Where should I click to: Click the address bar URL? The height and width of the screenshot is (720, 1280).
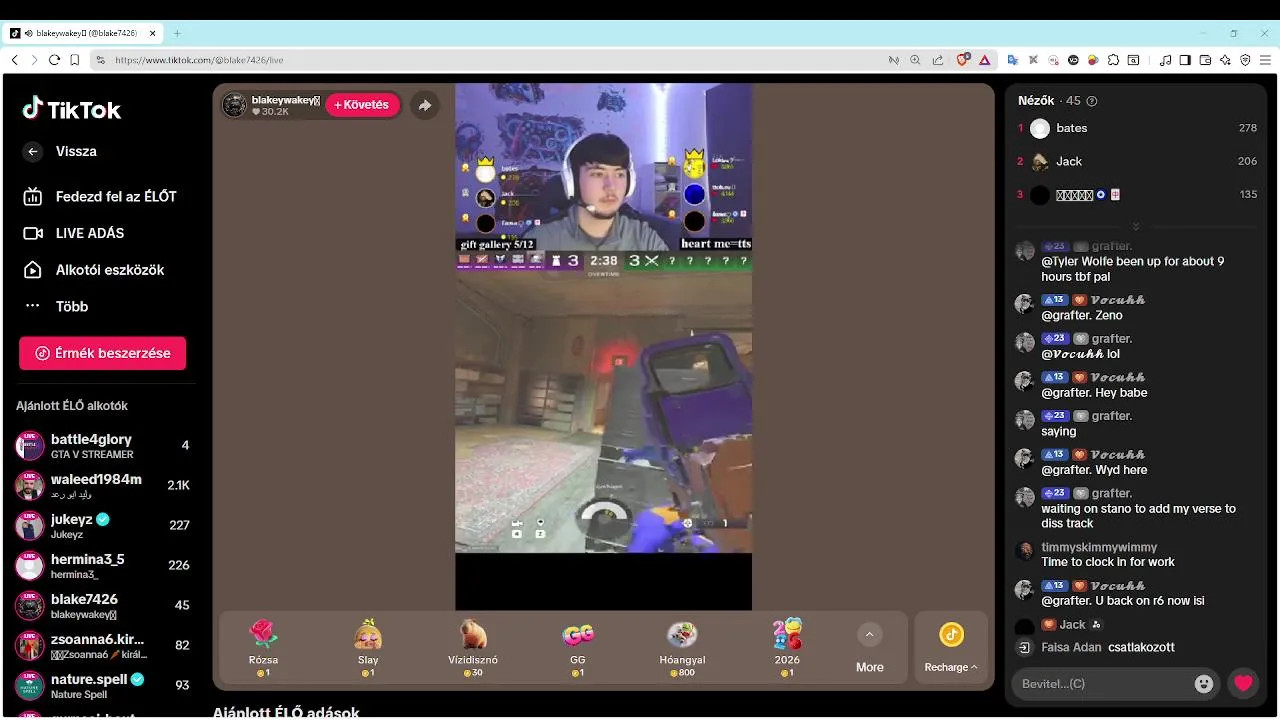pos(199,60)
